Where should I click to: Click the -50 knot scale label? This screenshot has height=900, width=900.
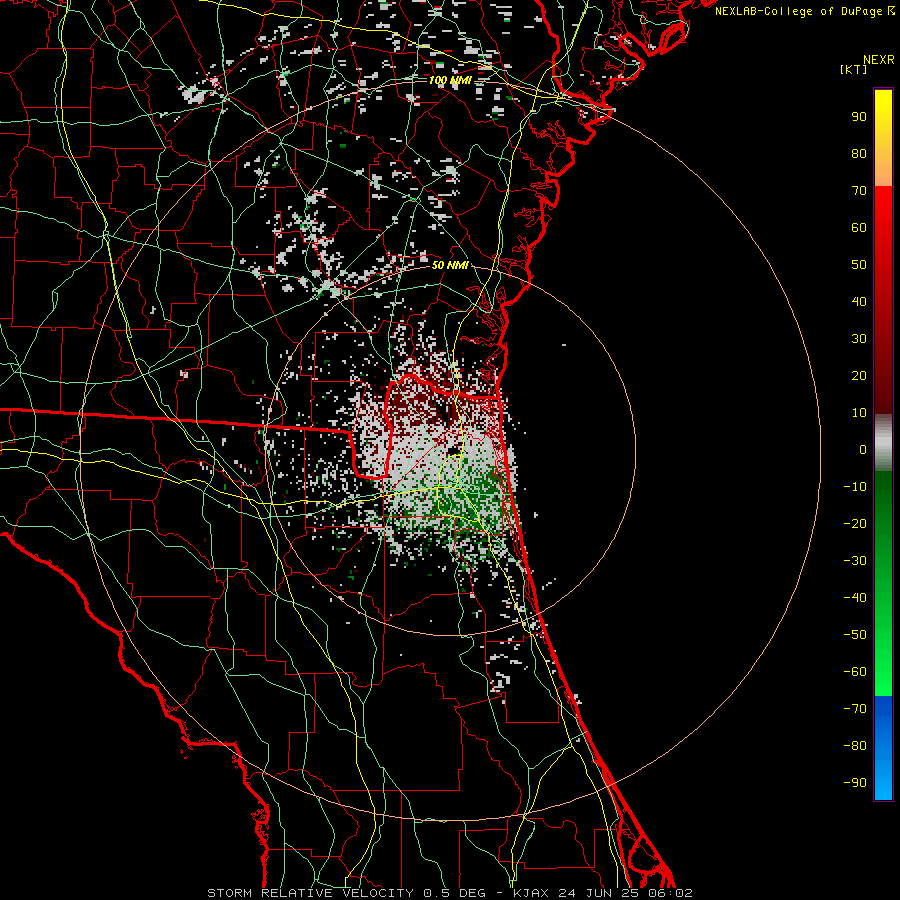tap(855, 635)
